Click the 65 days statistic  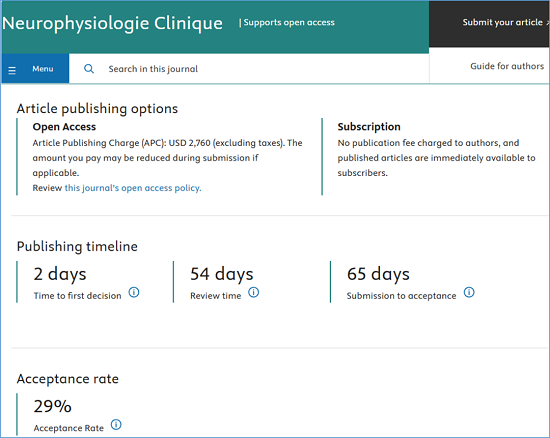pyautogui.click(x=378, y=274)
